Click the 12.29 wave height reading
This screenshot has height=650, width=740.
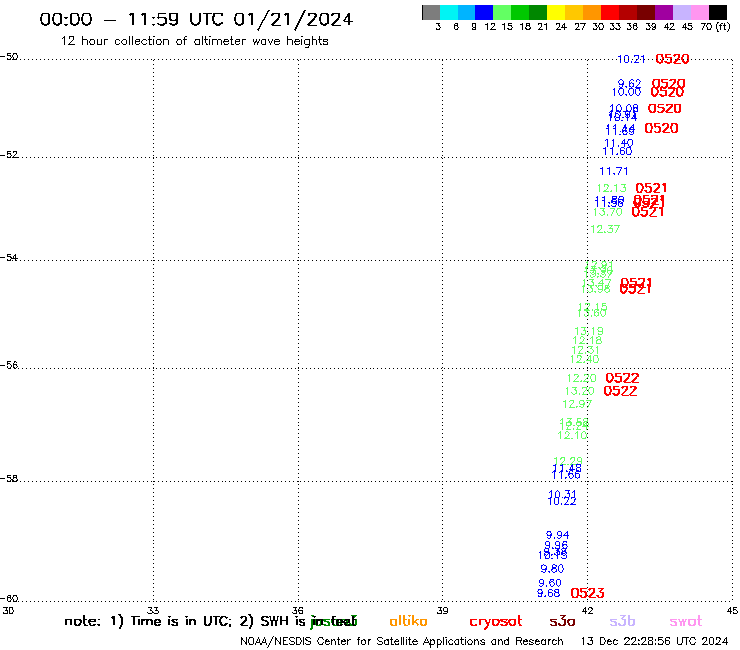coord(568,460)
